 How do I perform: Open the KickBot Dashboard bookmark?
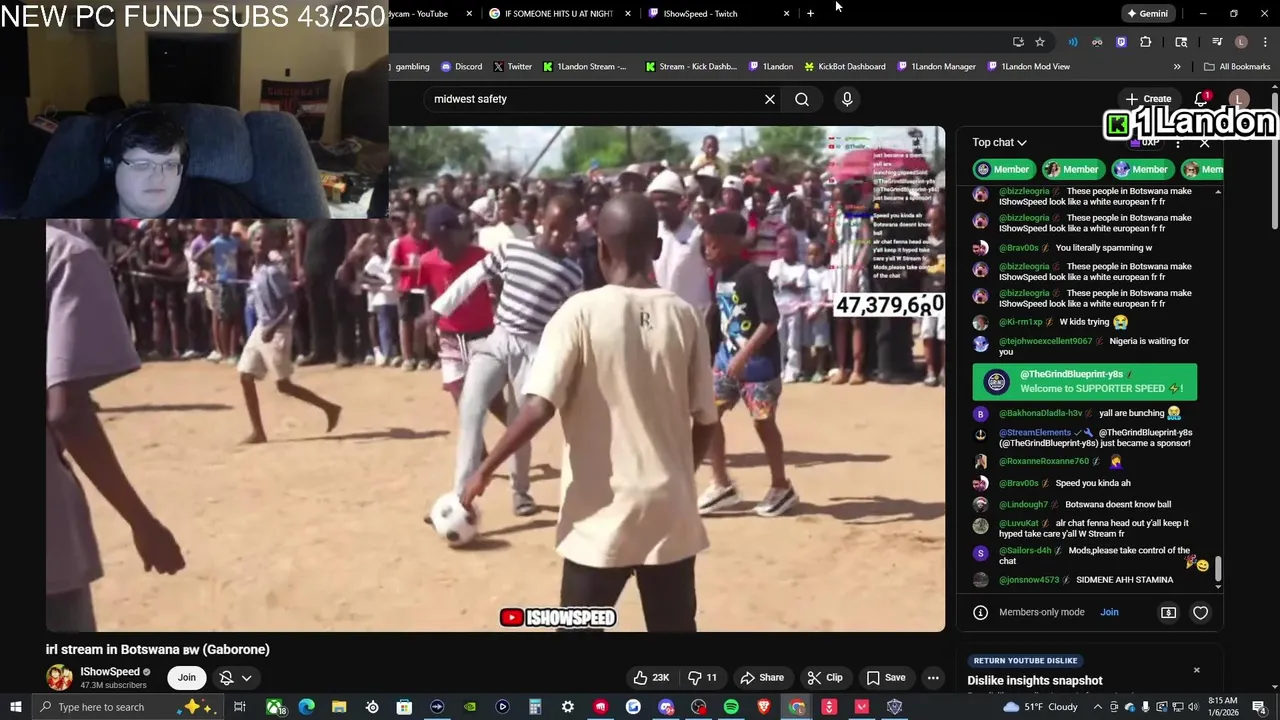point(844,67)
